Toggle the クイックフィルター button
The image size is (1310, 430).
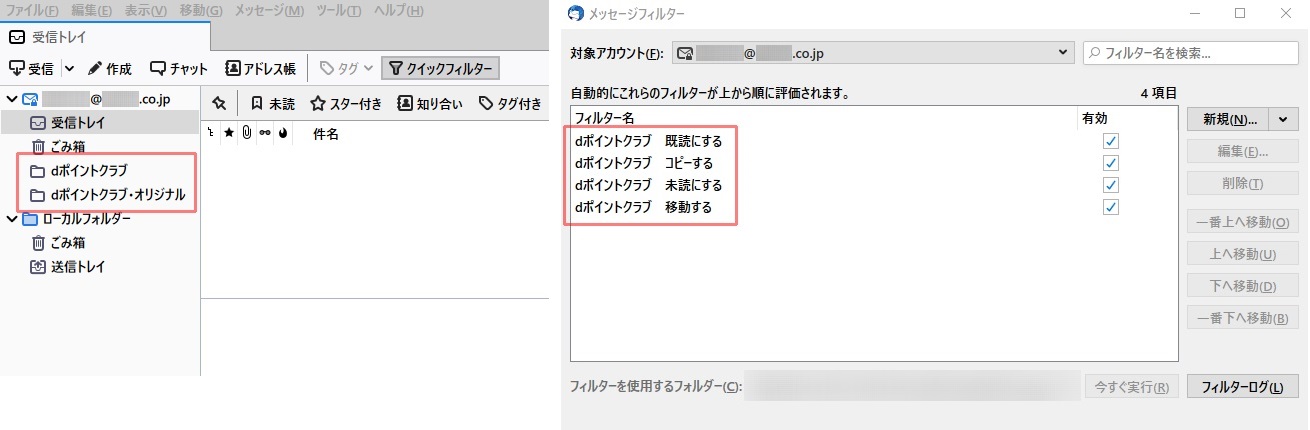440,69
